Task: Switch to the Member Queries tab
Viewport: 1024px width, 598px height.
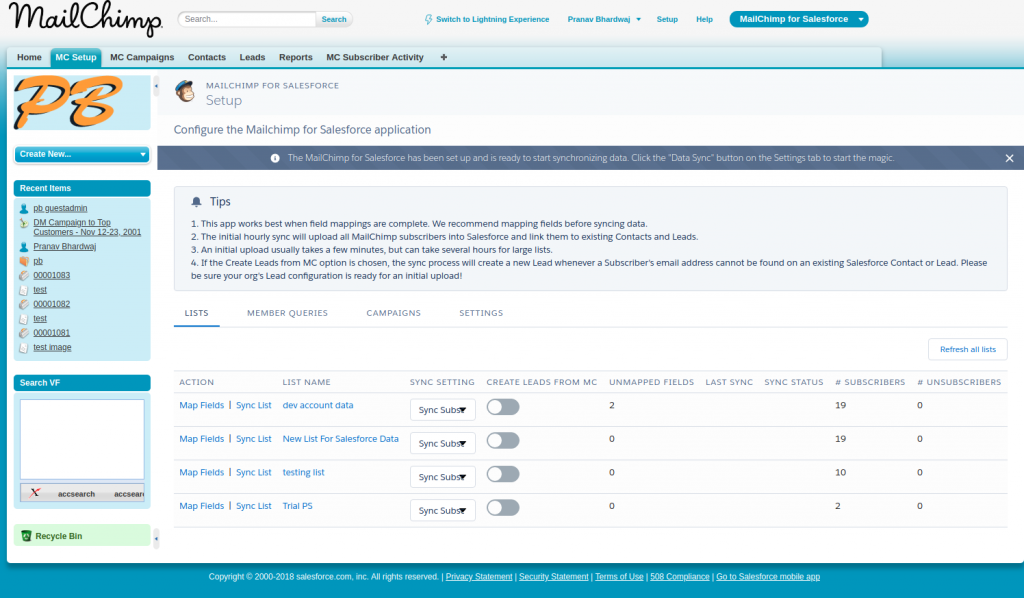Action: [x=287, y=313]
